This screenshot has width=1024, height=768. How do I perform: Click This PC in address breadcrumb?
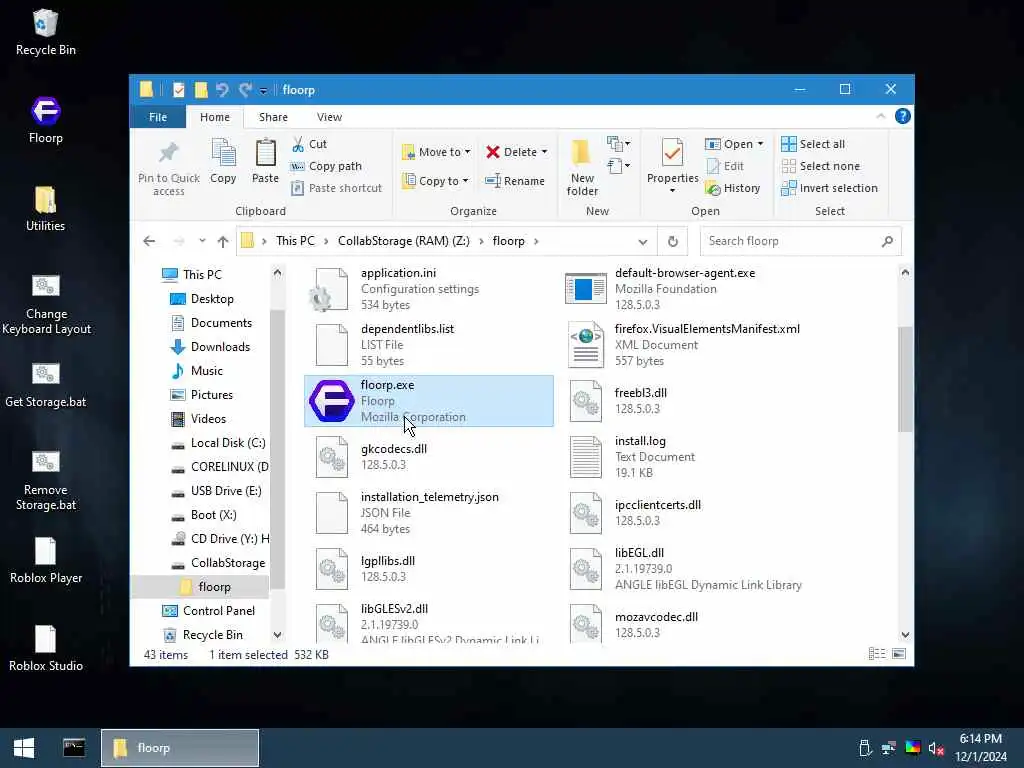pyautogui.click(x=295, y=241)
